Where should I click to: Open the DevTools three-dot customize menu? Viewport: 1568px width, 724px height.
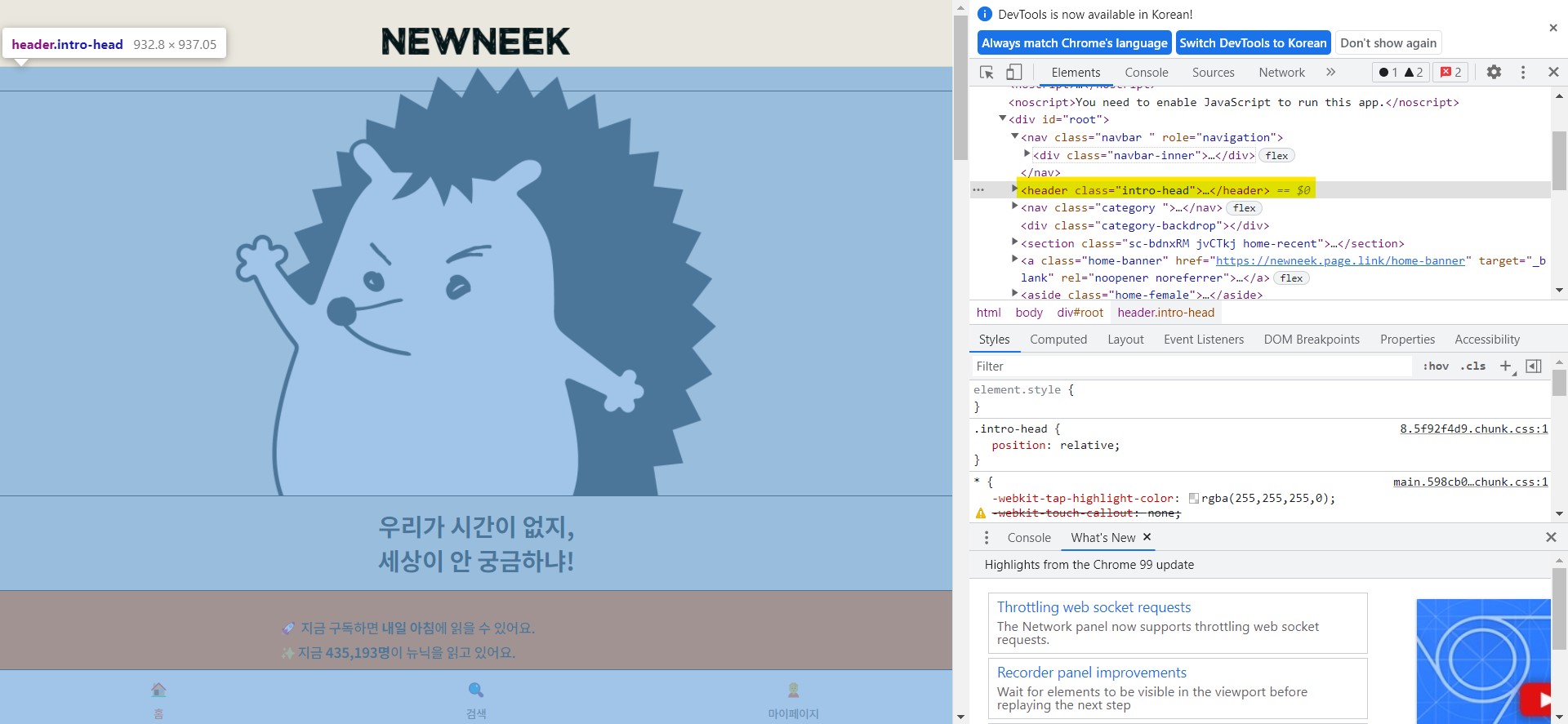(x=1523, y=72)
